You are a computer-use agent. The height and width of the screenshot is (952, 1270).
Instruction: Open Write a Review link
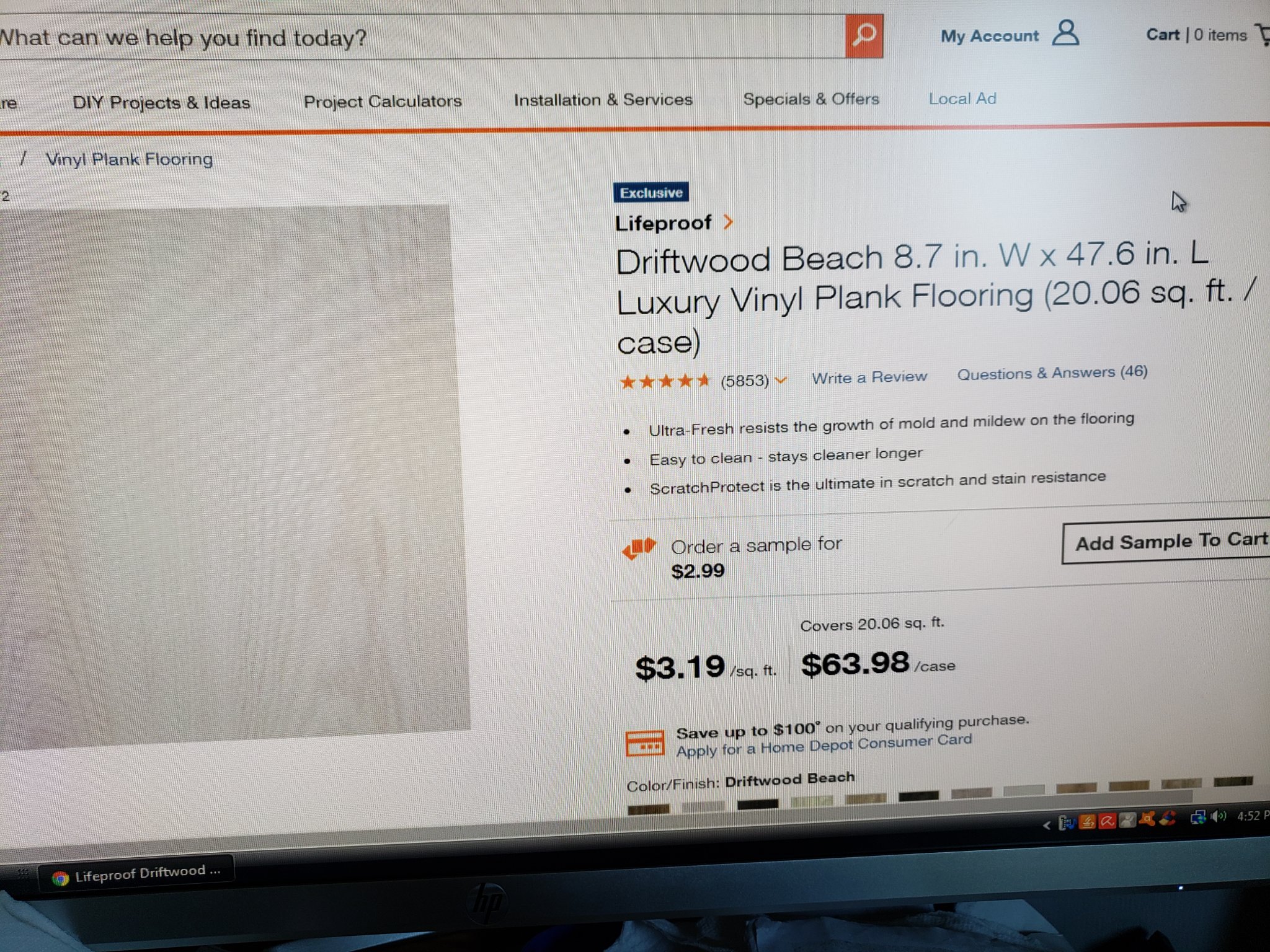coord(869,377)
